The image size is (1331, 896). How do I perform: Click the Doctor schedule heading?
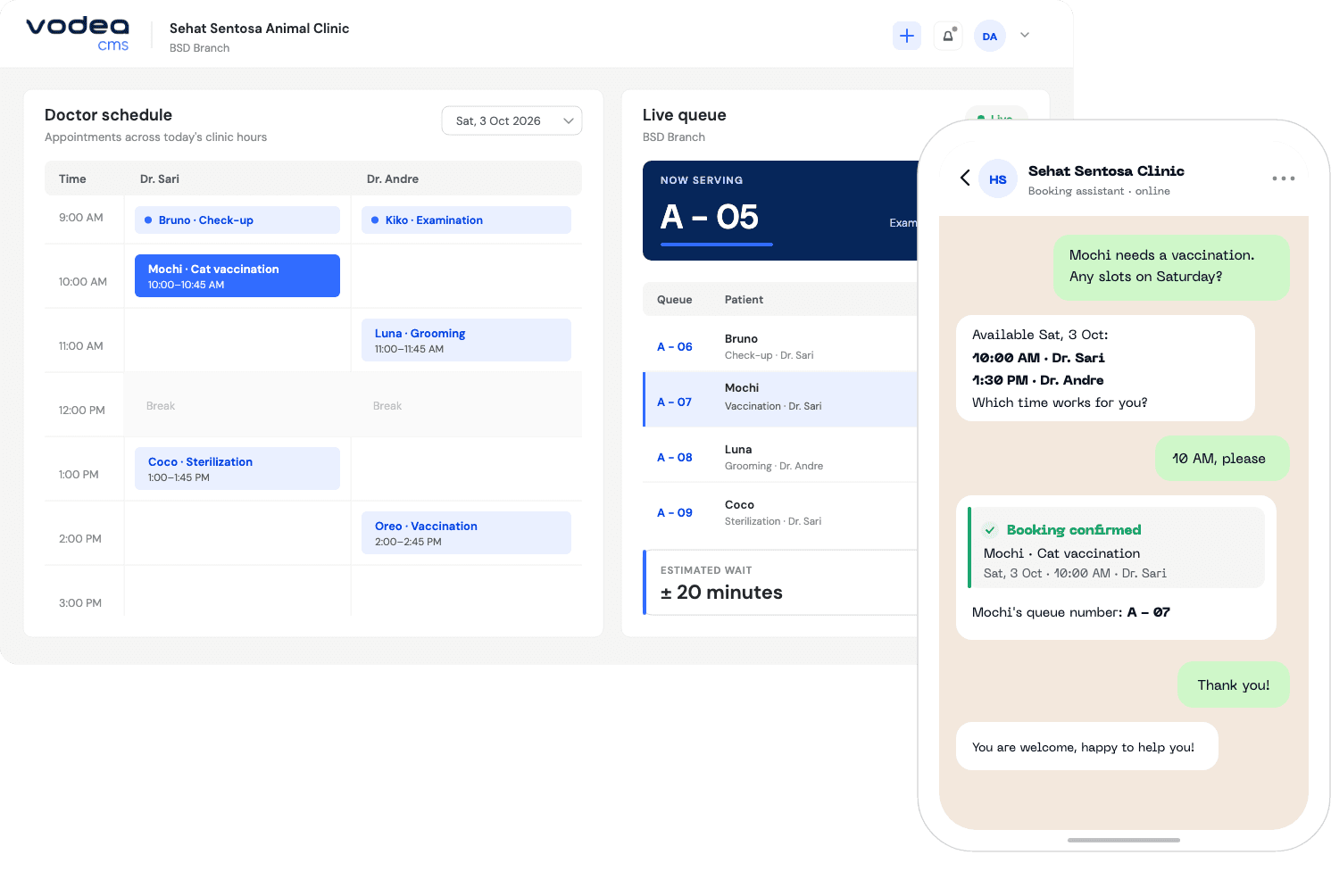pos(108,115)
